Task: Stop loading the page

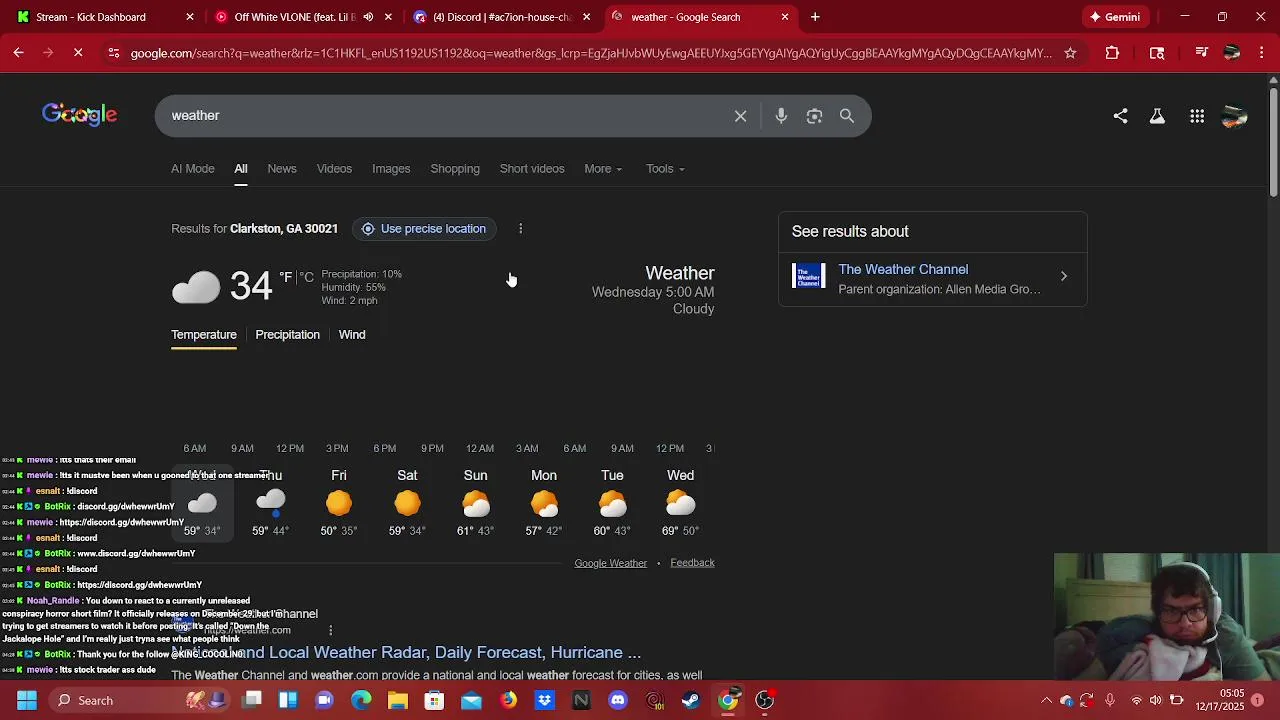Action: click(x=78, y=53)
